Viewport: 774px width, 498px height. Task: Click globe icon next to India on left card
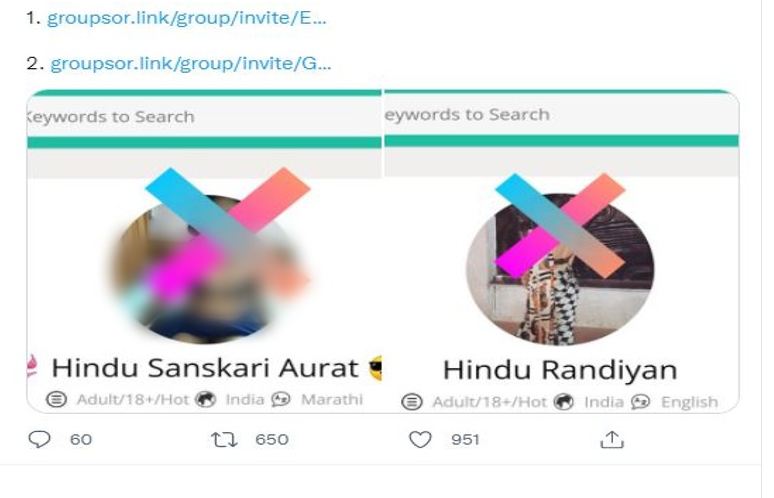click(x=205, y=399)
